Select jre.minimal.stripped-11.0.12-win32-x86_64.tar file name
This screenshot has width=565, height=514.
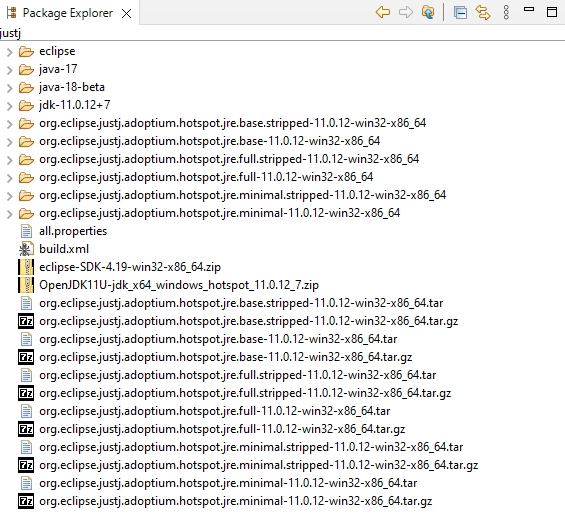[251, 447]
